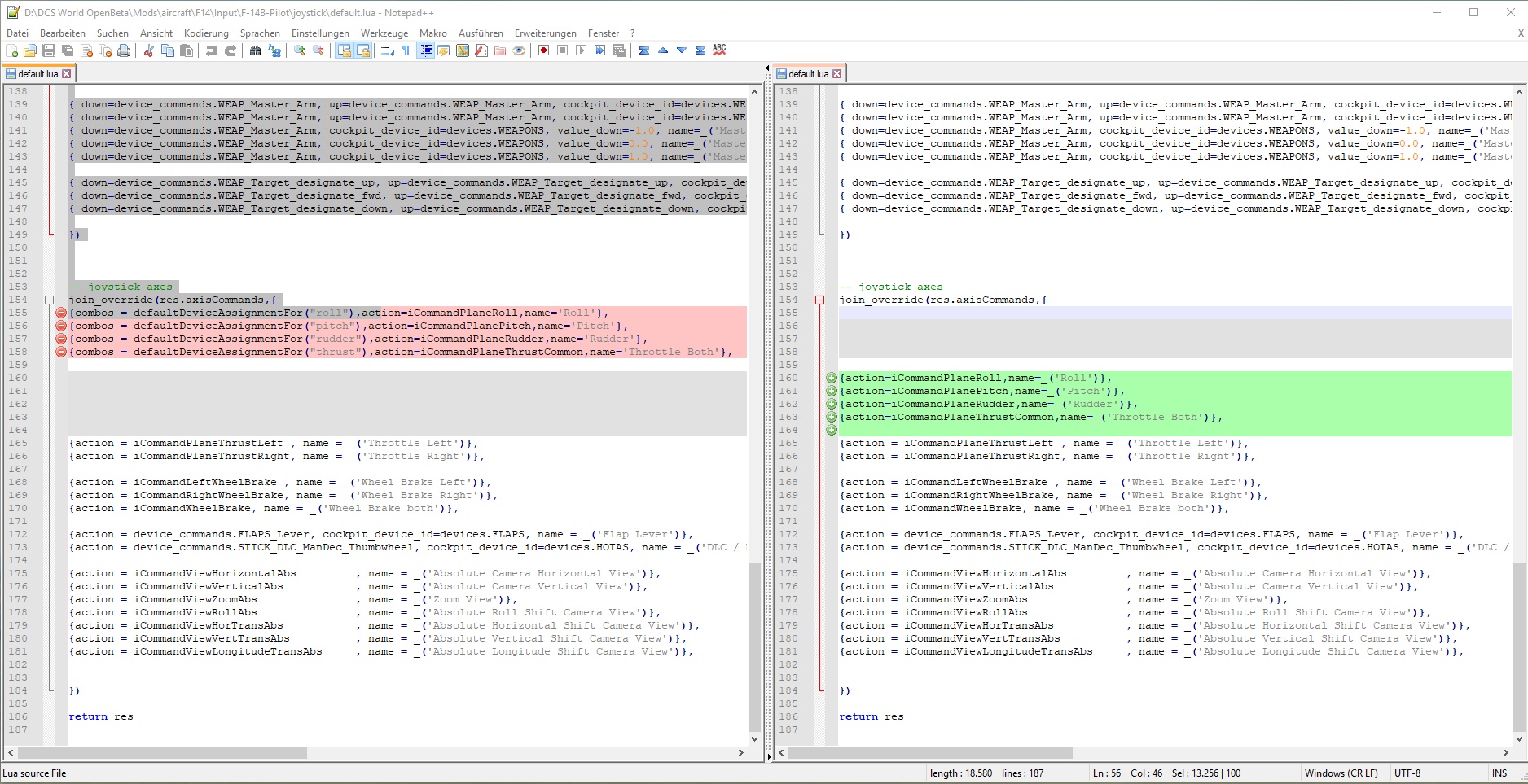1528x784 pixels.
Task: Close the left pane default.lua tab
Action: pyautogui.click(x=67, y=73)
